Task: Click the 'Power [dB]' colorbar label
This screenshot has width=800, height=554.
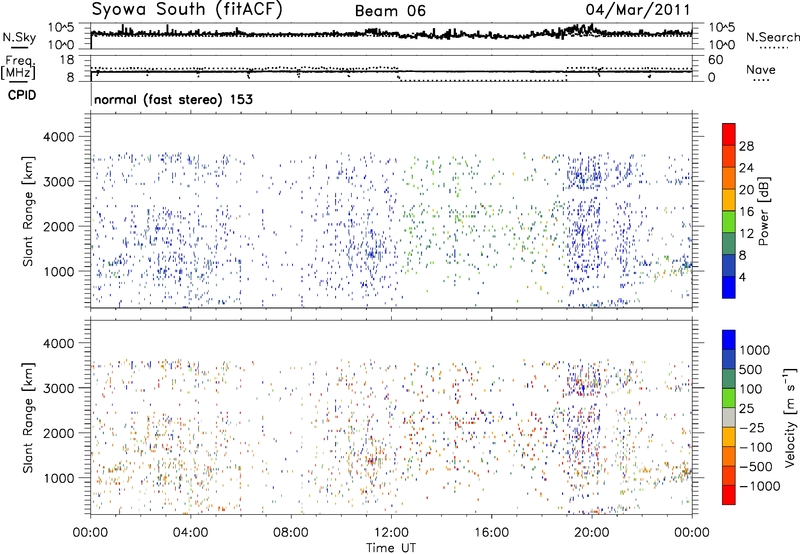Action: tap(763, 211)
